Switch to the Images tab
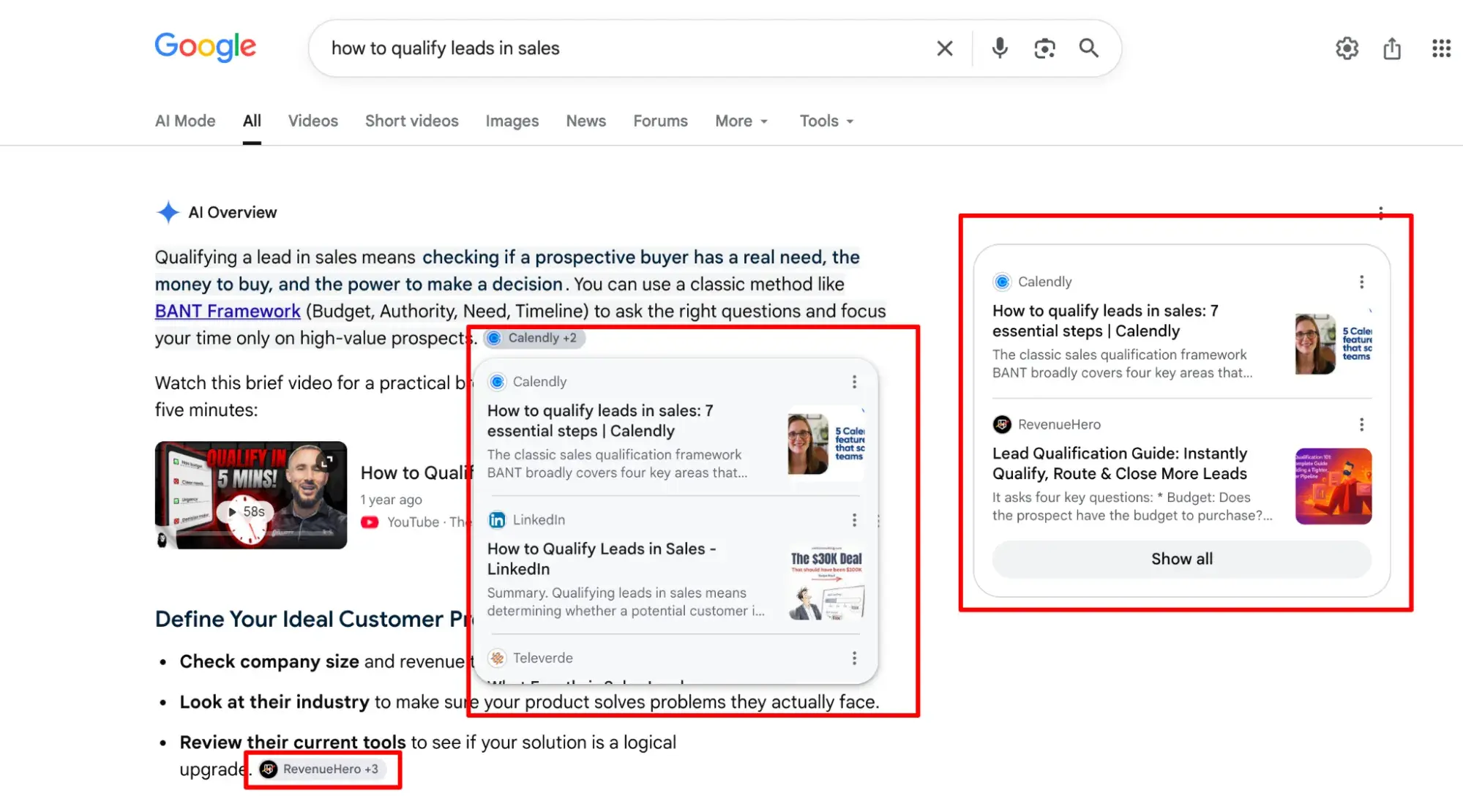The image size is (1463, 812). click(512, 121)
